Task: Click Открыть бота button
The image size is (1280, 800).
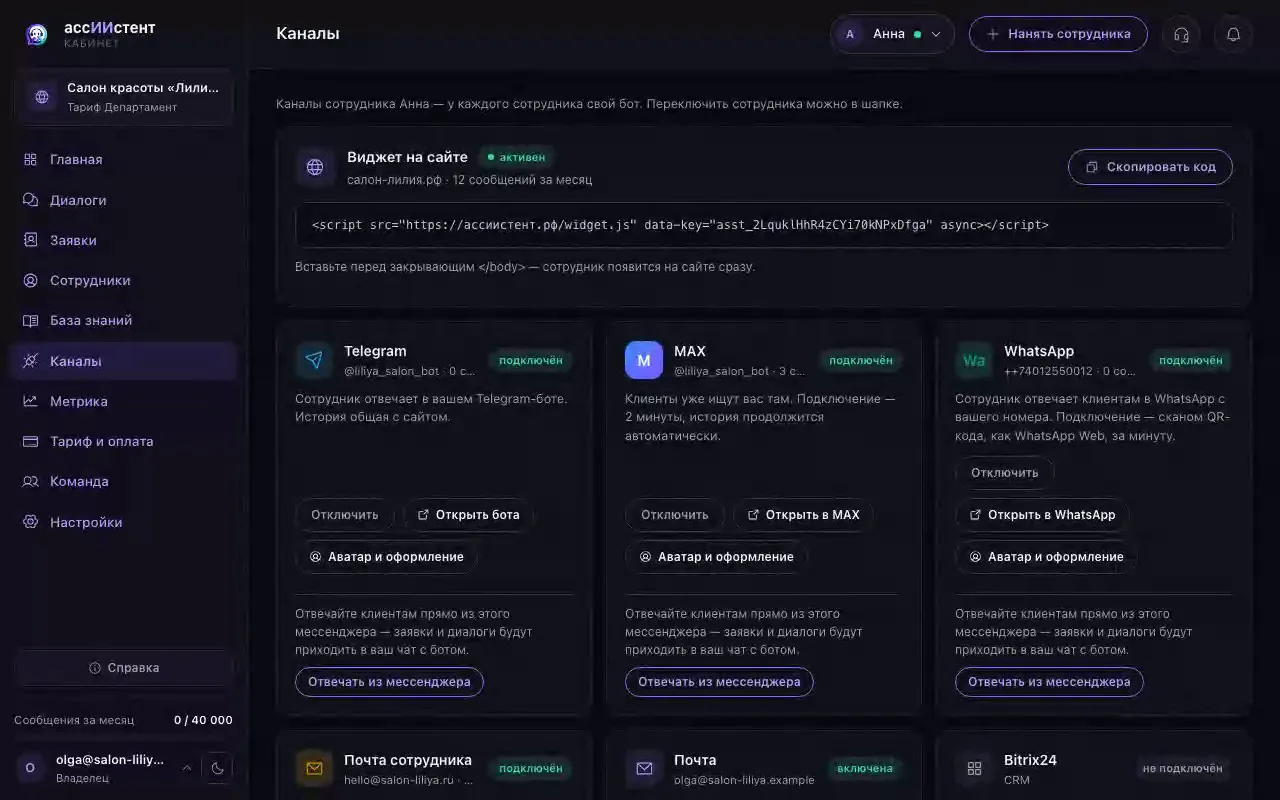Action: tap(468, 515)
